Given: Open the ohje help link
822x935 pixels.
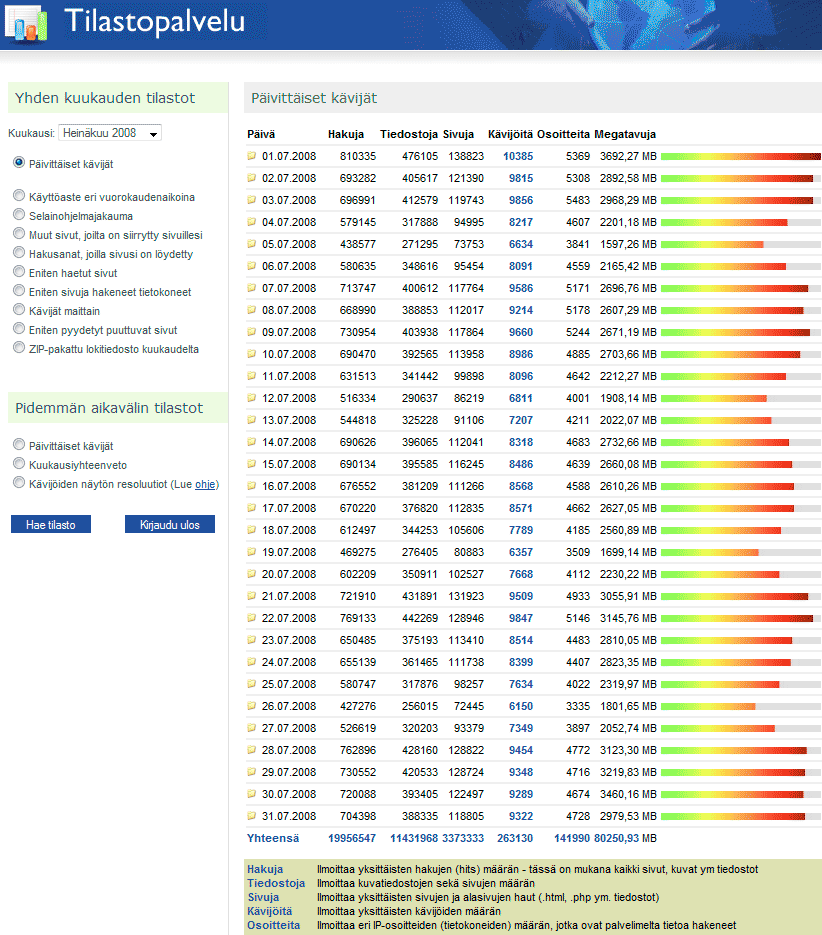Looking at the screenshot, I should (205, 484).
